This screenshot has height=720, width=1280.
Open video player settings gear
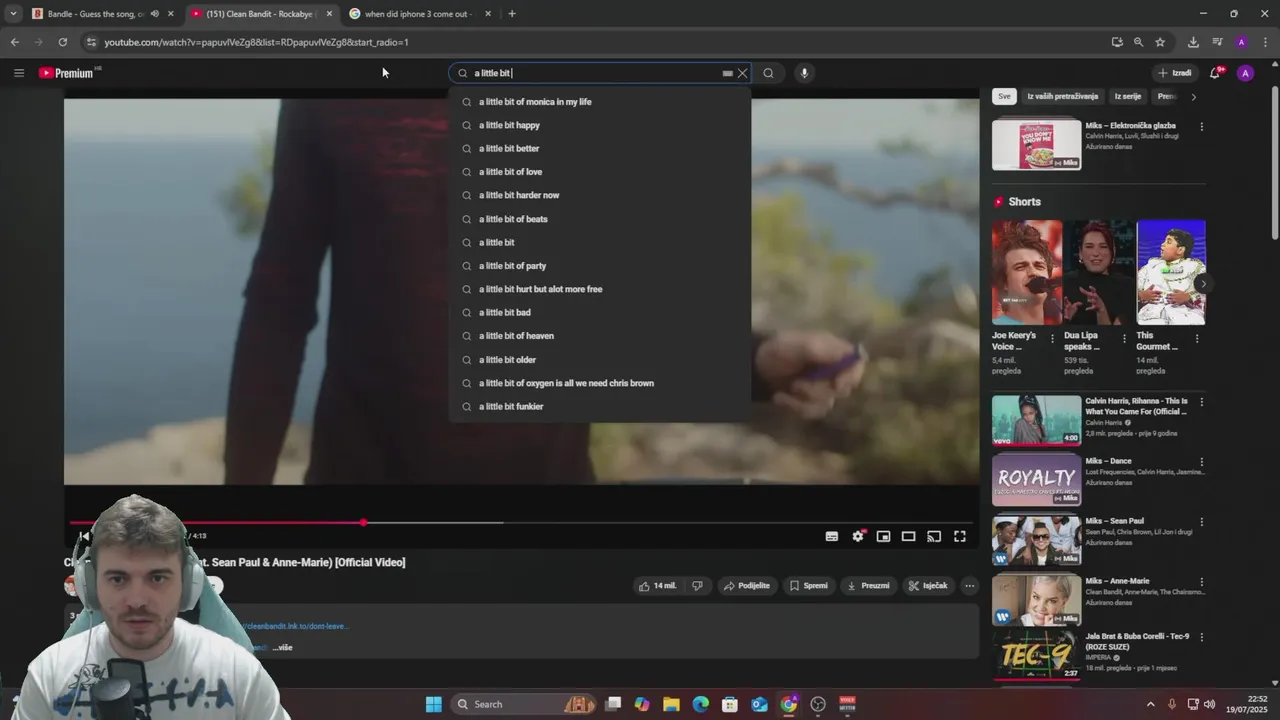[858, 537]
